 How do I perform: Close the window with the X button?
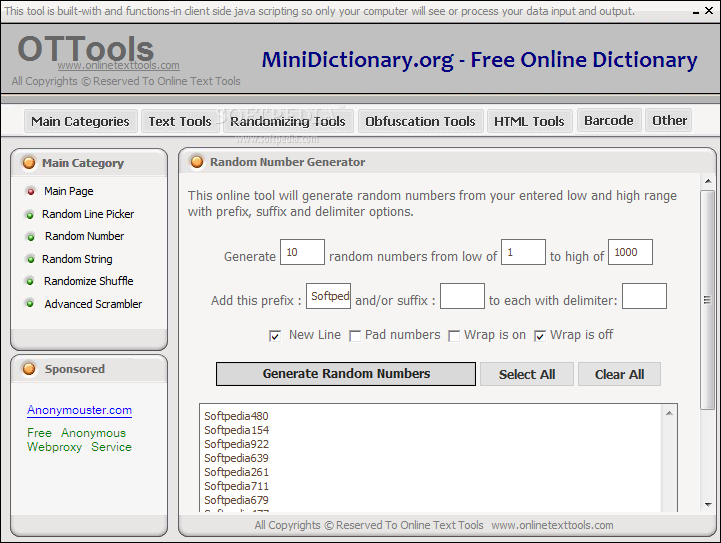click(x=709, y=11)
